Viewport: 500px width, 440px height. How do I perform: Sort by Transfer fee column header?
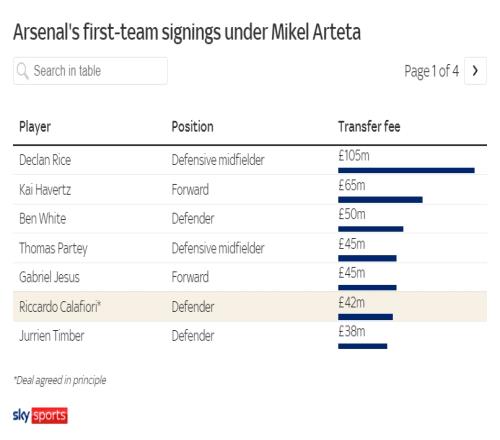tap(369, 127)
